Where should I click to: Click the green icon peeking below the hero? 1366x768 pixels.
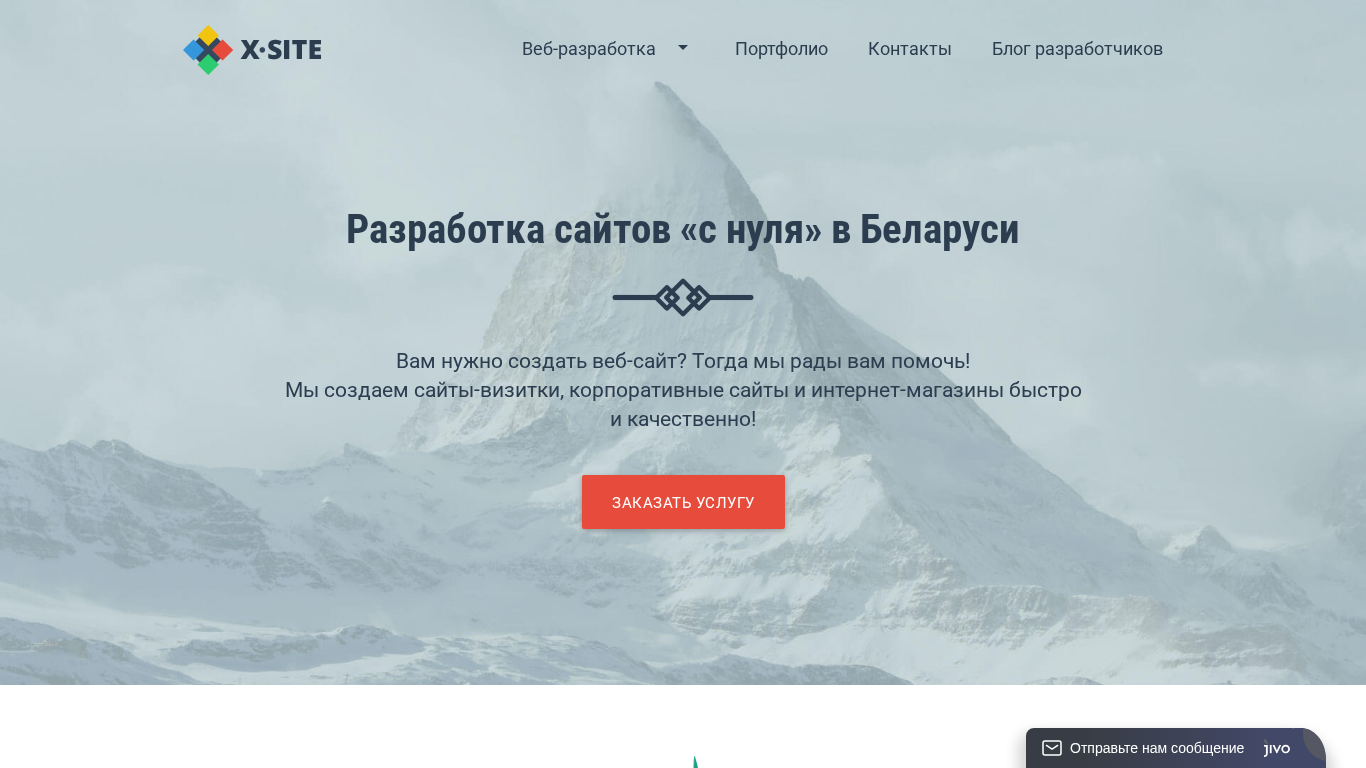[695, 762]
